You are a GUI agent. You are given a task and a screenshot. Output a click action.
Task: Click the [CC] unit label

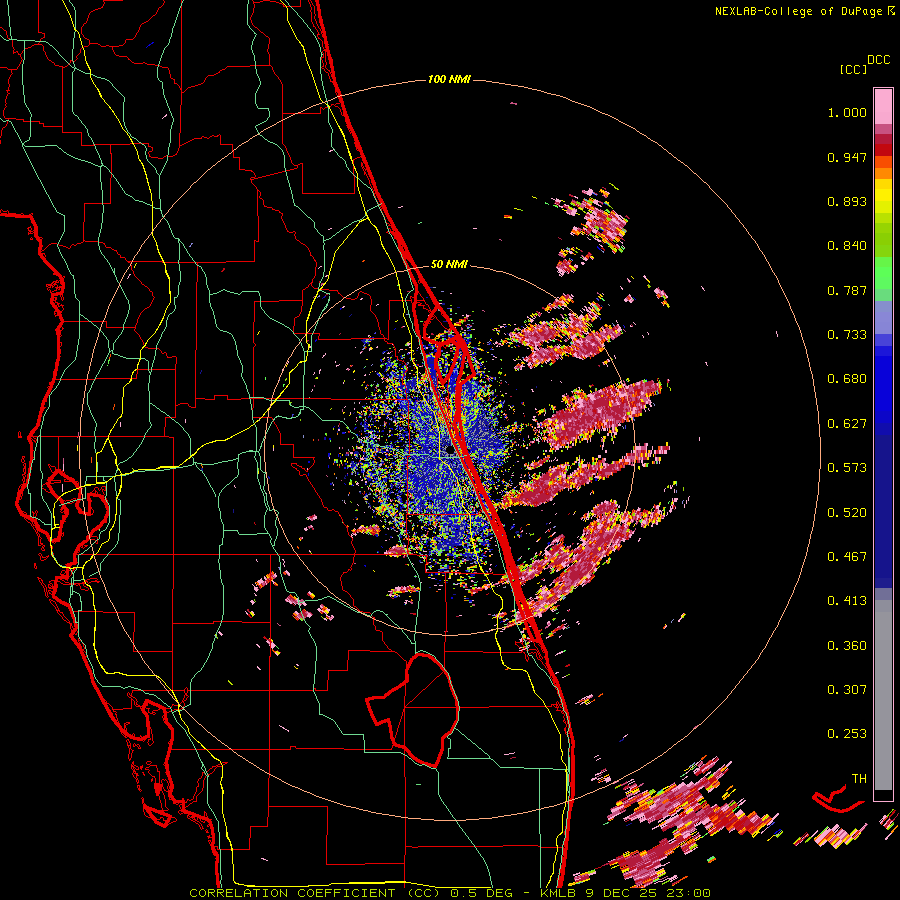coord(853,69)
